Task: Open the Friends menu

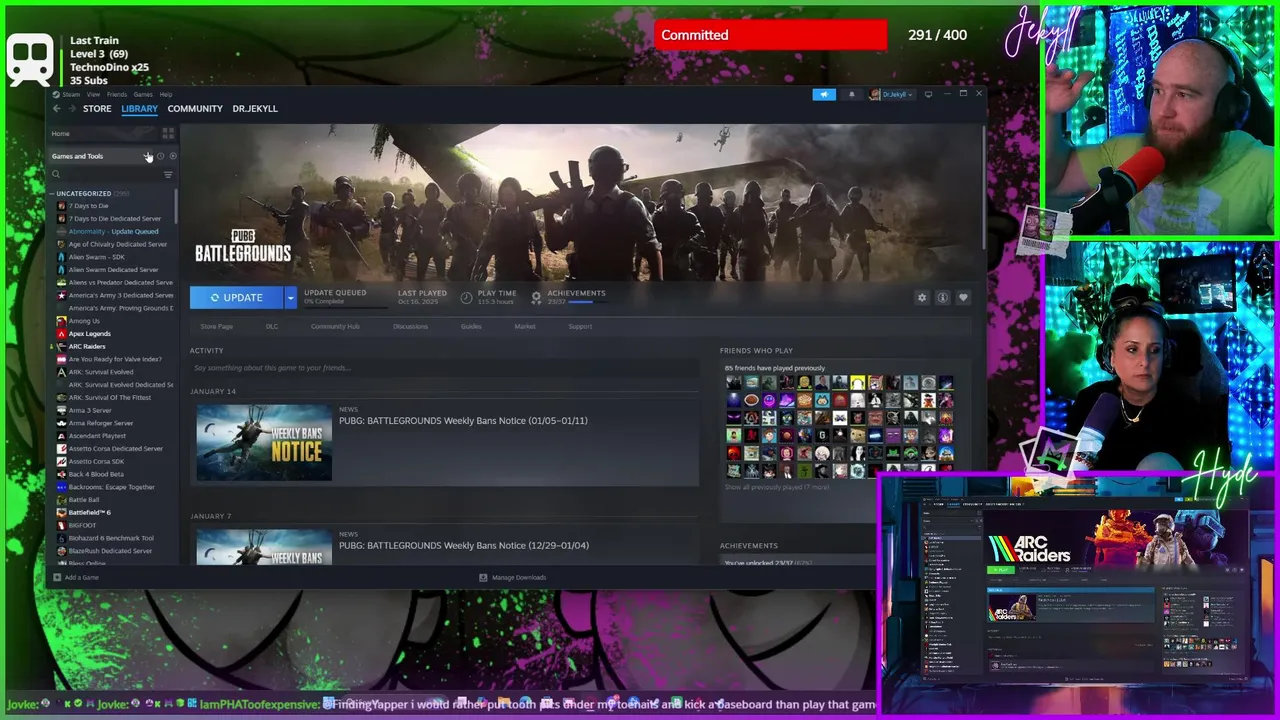Action: pos(117,94)
